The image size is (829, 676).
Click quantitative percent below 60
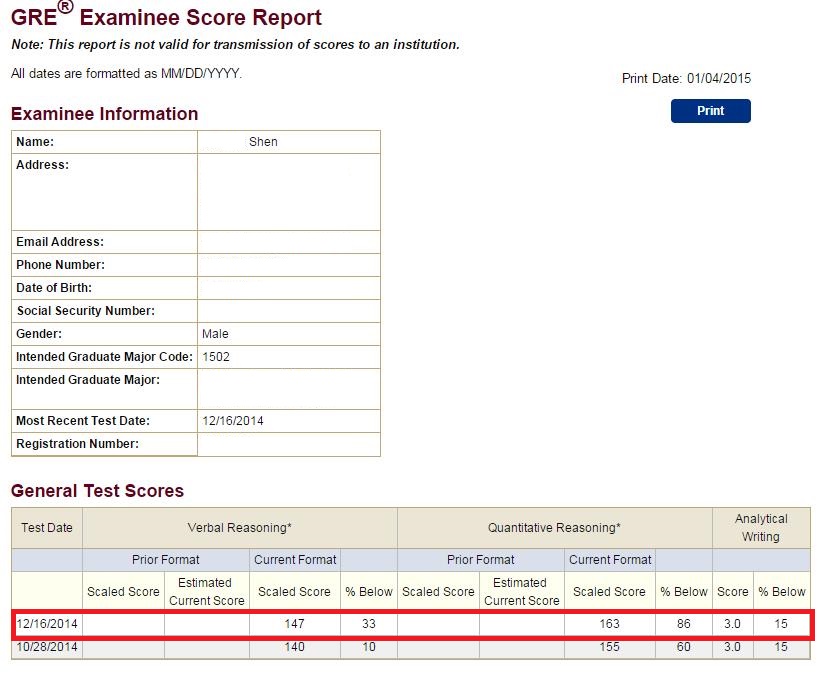684,647
